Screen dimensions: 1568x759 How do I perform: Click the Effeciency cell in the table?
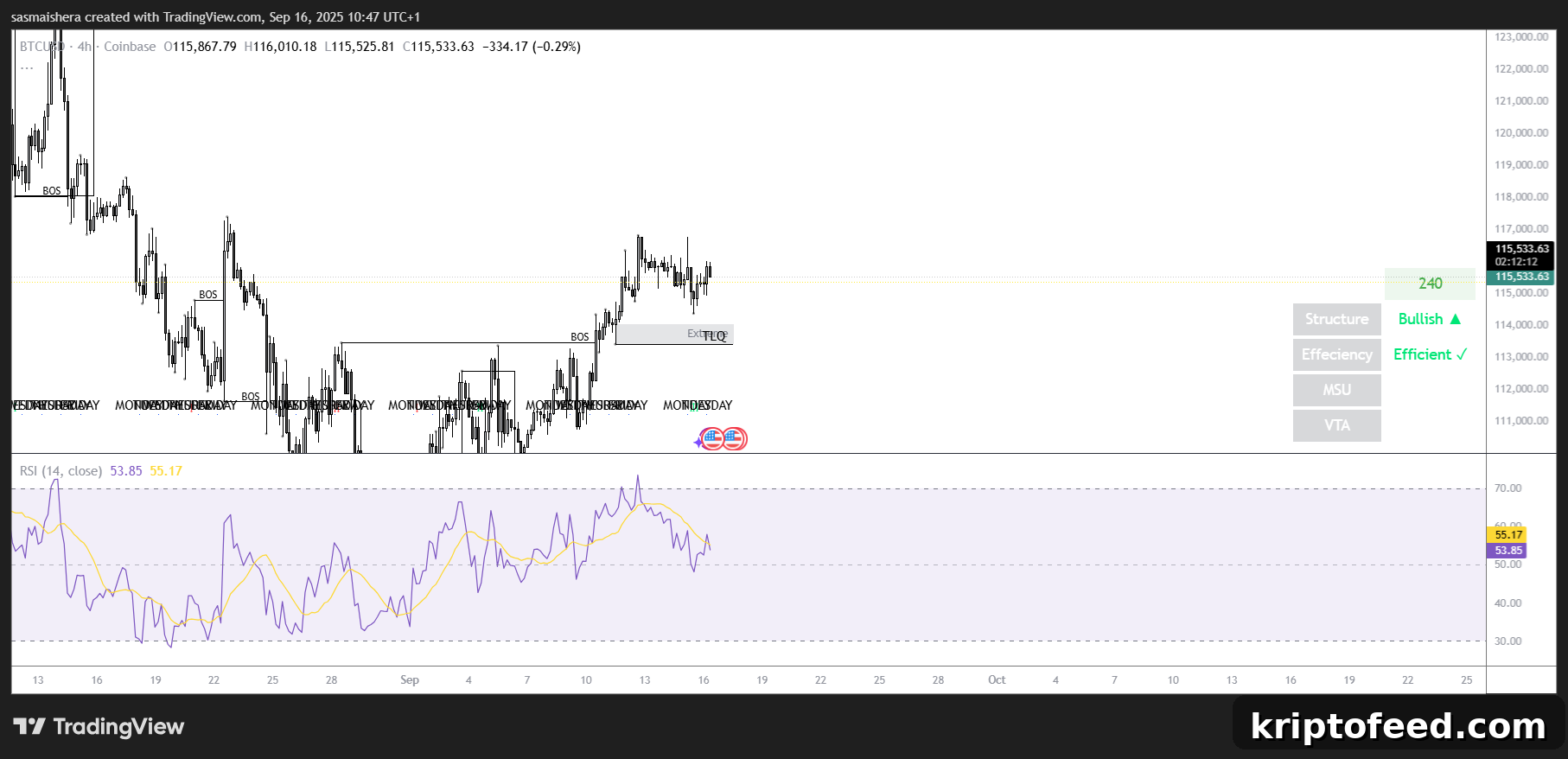coord(1337,354)
